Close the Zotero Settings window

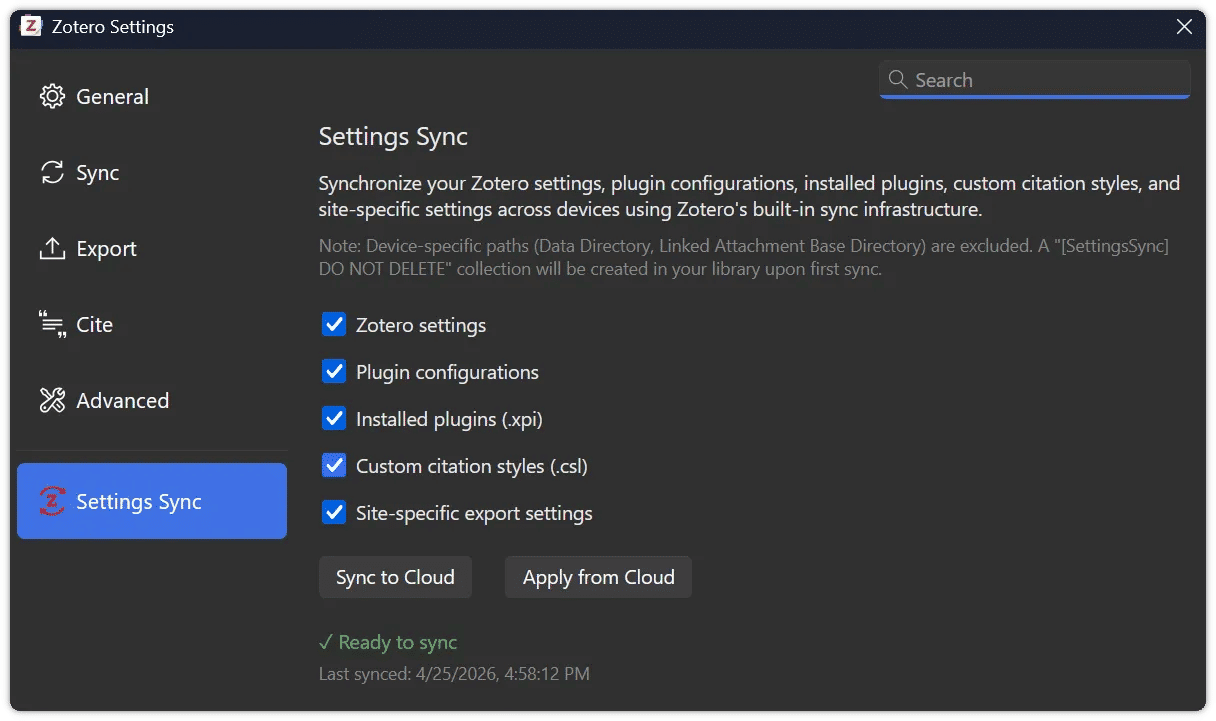point(1184,27)
